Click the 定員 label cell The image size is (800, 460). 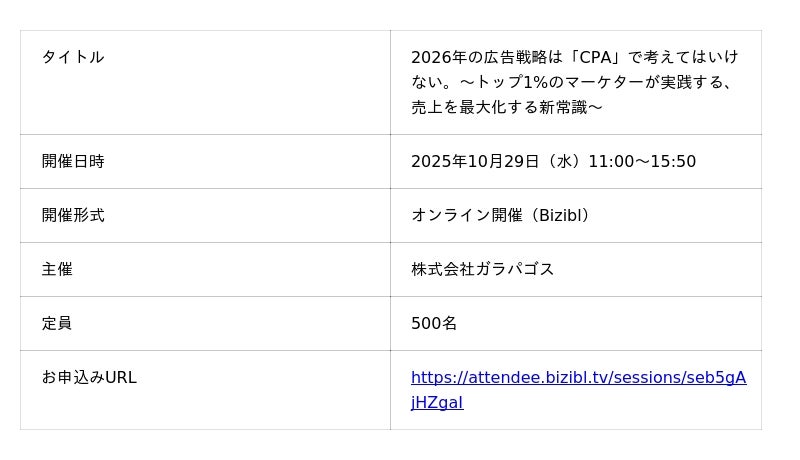click(x=57, y=323)
